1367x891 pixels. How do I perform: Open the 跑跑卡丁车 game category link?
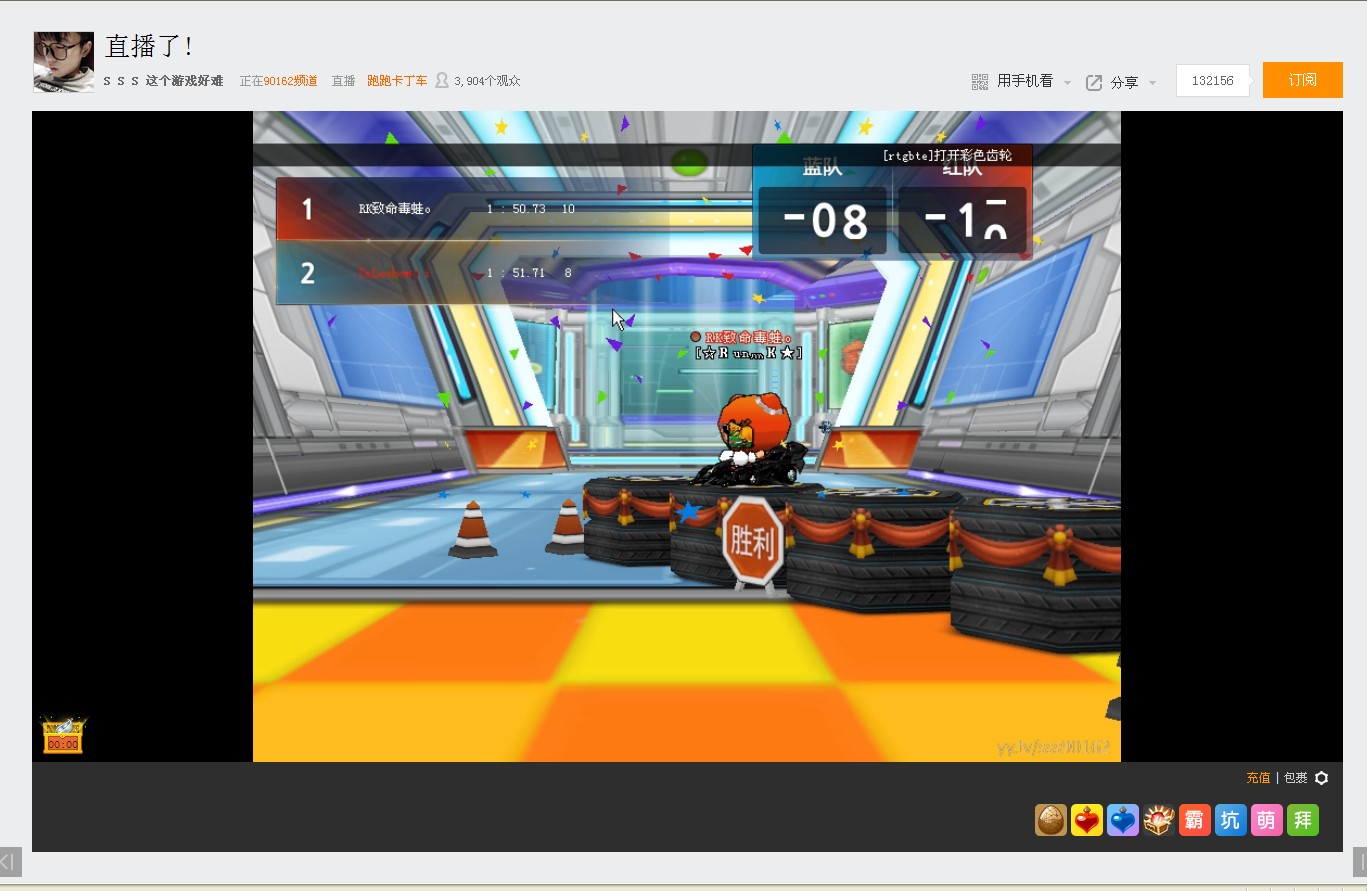tap(397, 81)
